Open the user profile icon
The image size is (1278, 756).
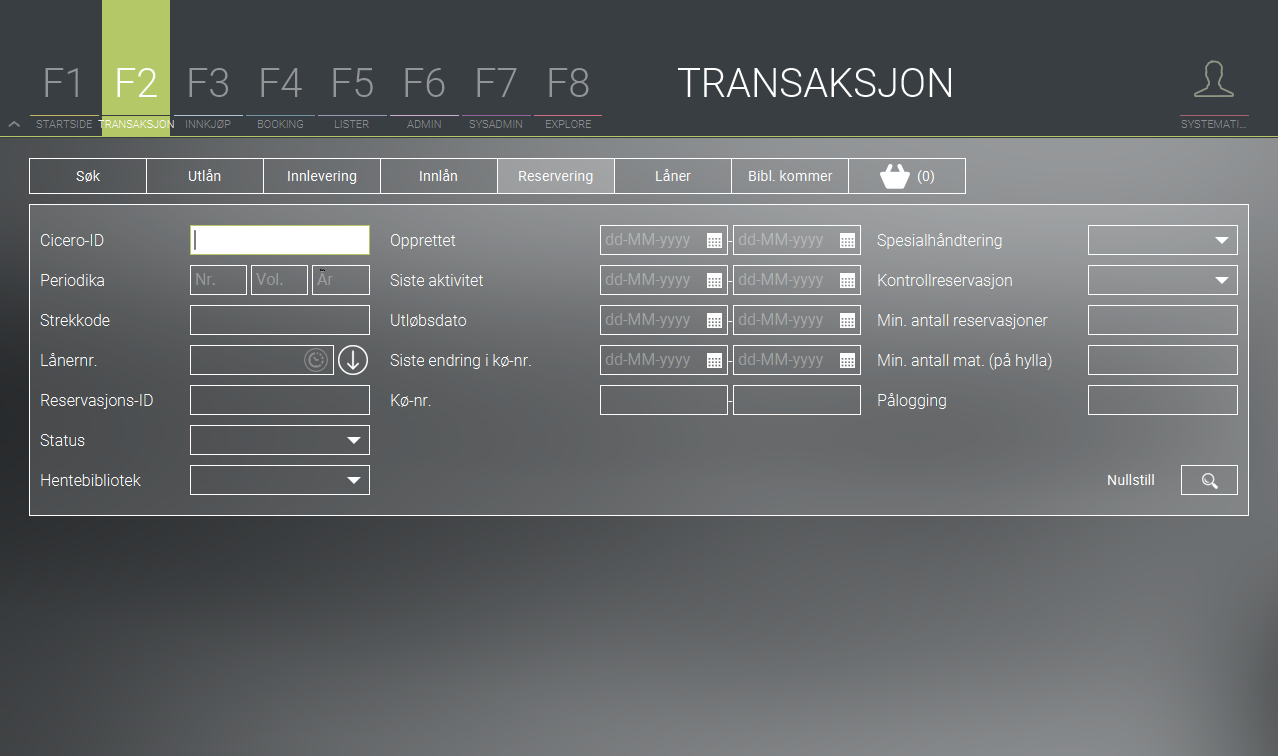[1214, 79]
